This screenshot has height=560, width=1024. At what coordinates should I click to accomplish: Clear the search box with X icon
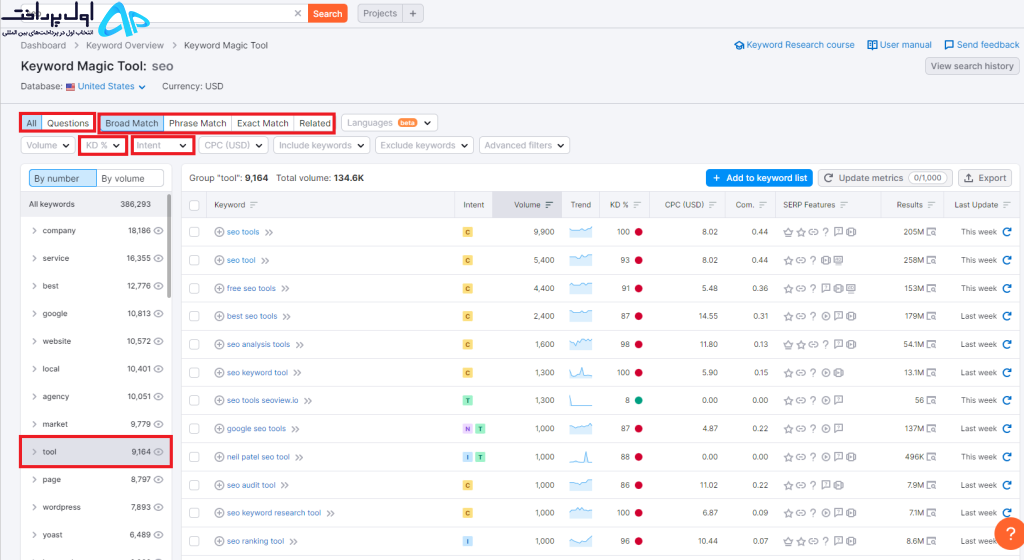[x=298, y=13]
